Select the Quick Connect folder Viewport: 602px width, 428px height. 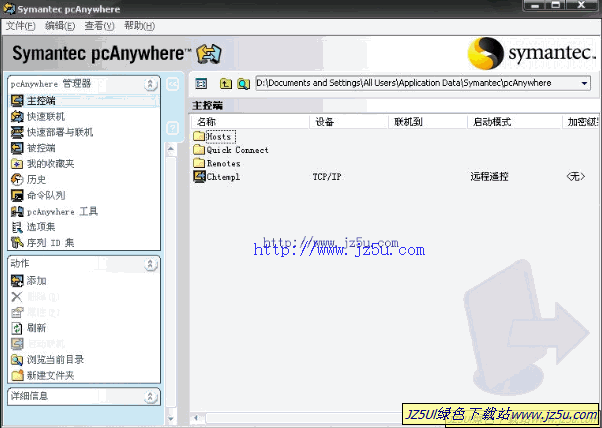pyautogui.click(x=231, y=150)
